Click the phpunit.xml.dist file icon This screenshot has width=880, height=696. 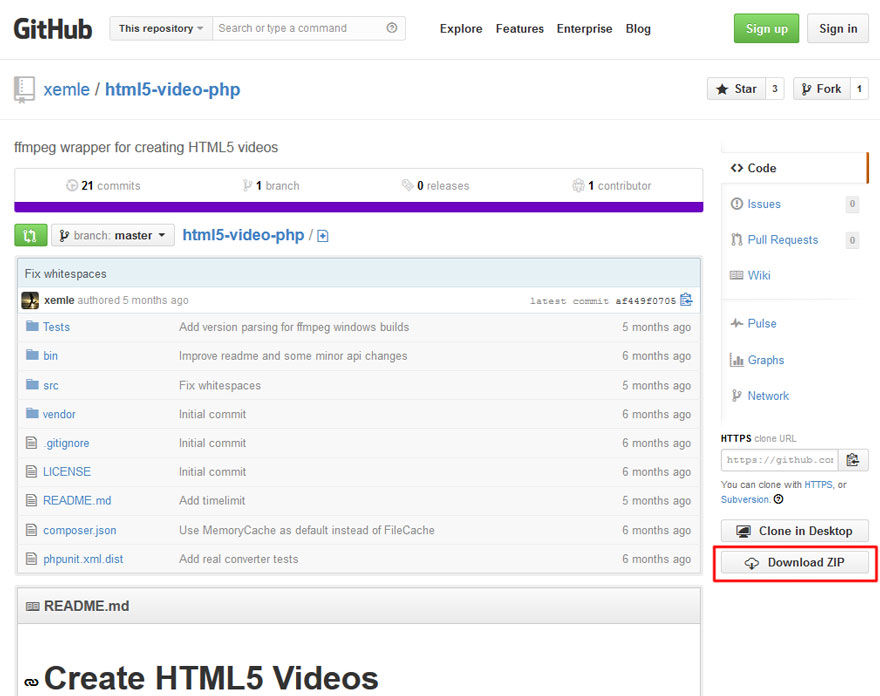pos(31,559)
